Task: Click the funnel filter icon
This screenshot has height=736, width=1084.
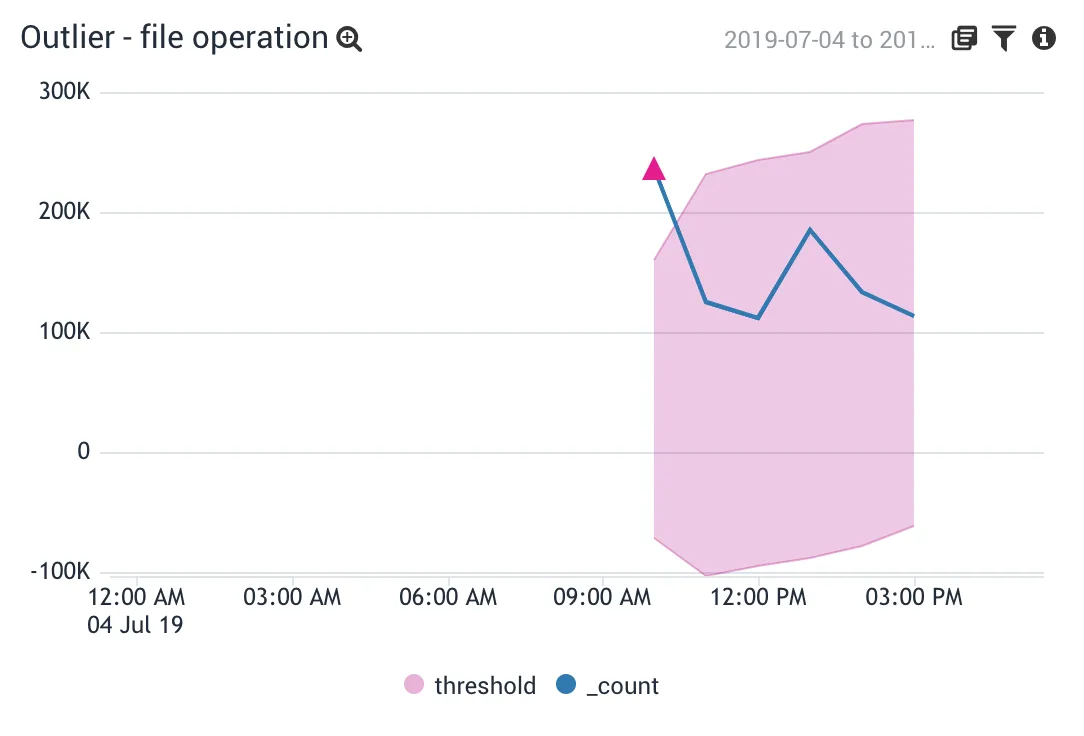Action: coord(1004,39)
